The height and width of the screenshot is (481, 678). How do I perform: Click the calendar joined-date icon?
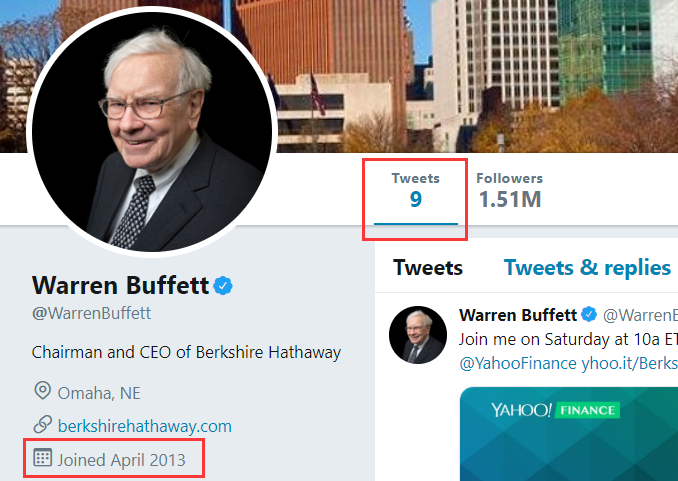tap(42, 459)
